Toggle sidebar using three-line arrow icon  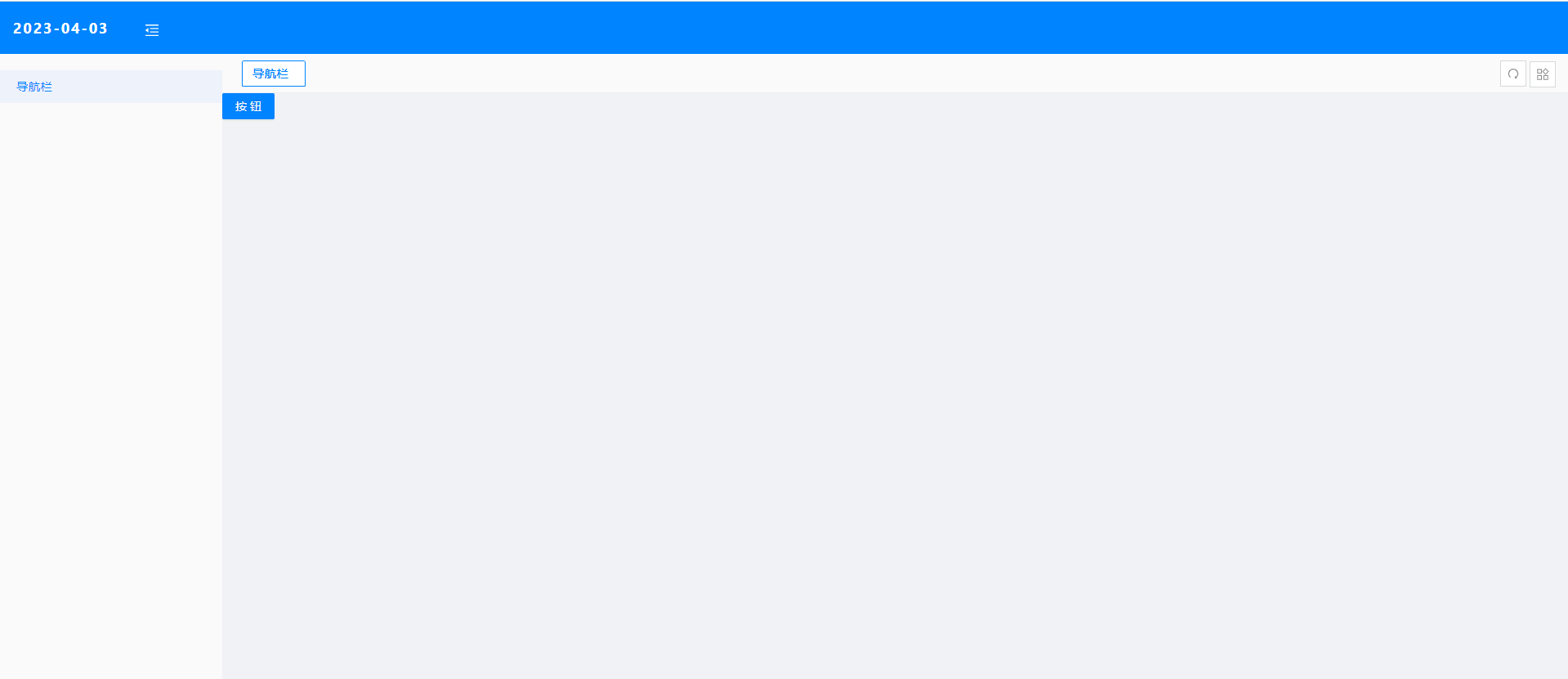152,30
